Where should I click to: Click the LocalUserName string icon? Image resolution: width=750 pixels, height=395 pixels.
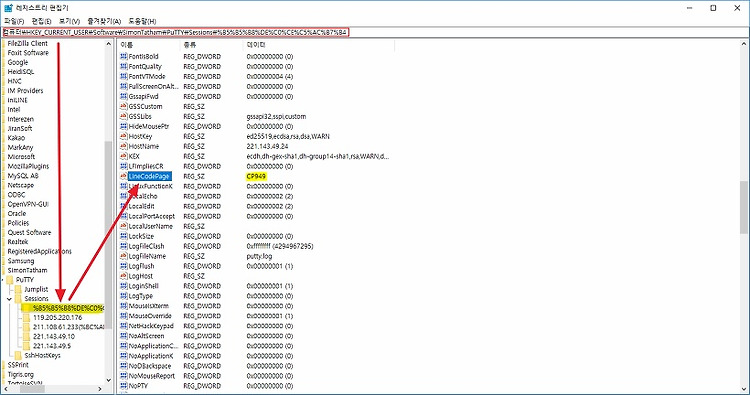[x=123, y=226]
